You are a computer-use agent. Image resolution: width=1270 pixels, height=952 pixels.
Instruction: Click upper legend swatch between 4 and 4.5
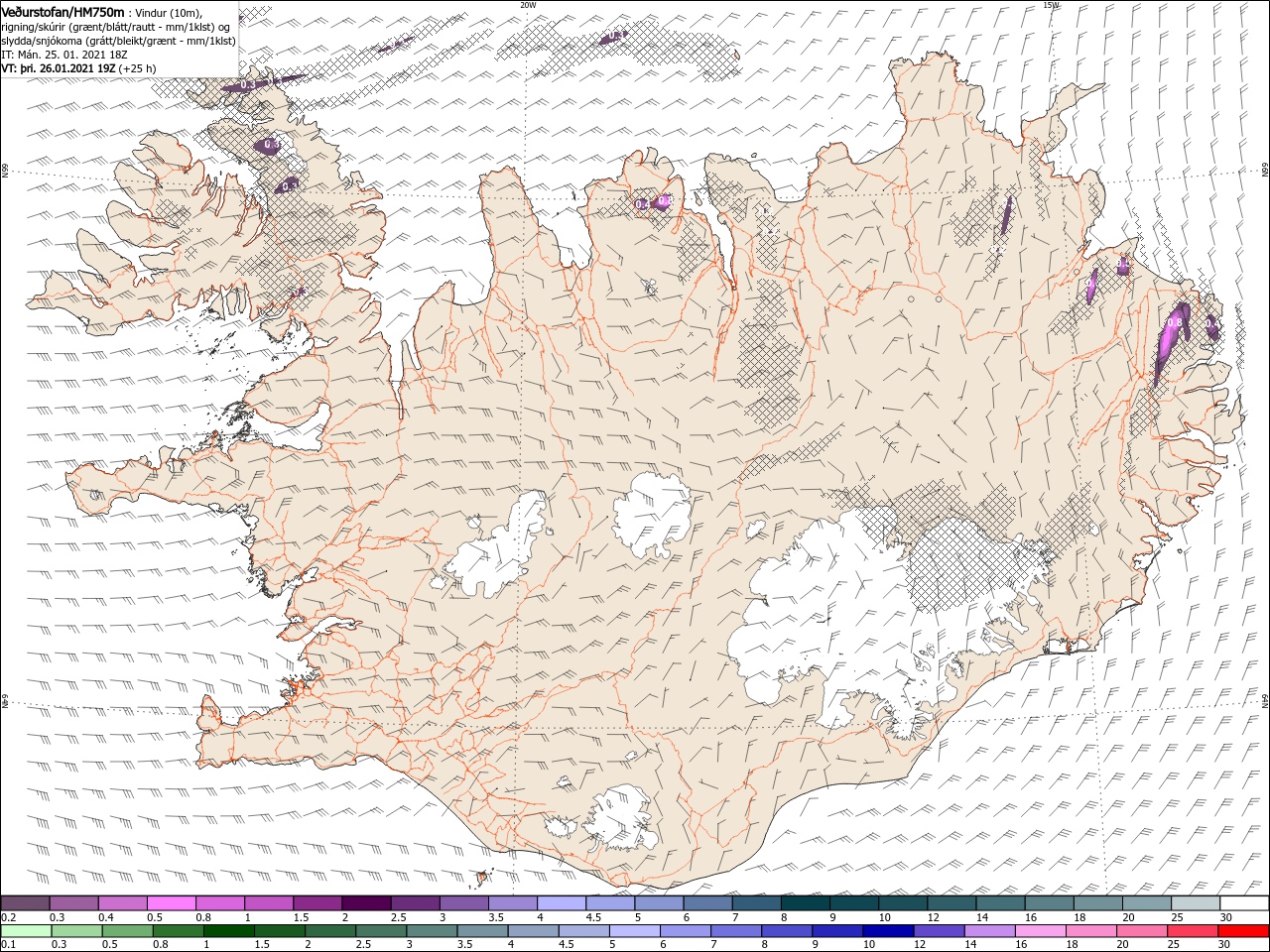[x=560, y=903]
